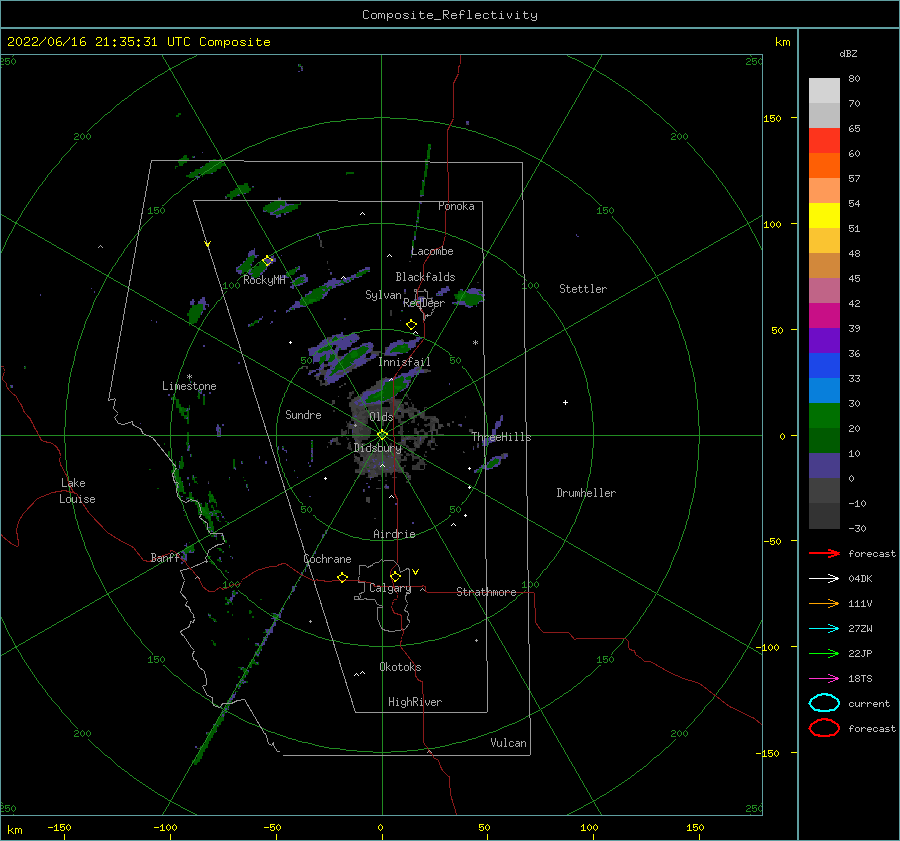Select the yellow 54 dBZ color swatch
Image resolution: width=900 pixels, height=841 pixels.
[x=824, y=215]
